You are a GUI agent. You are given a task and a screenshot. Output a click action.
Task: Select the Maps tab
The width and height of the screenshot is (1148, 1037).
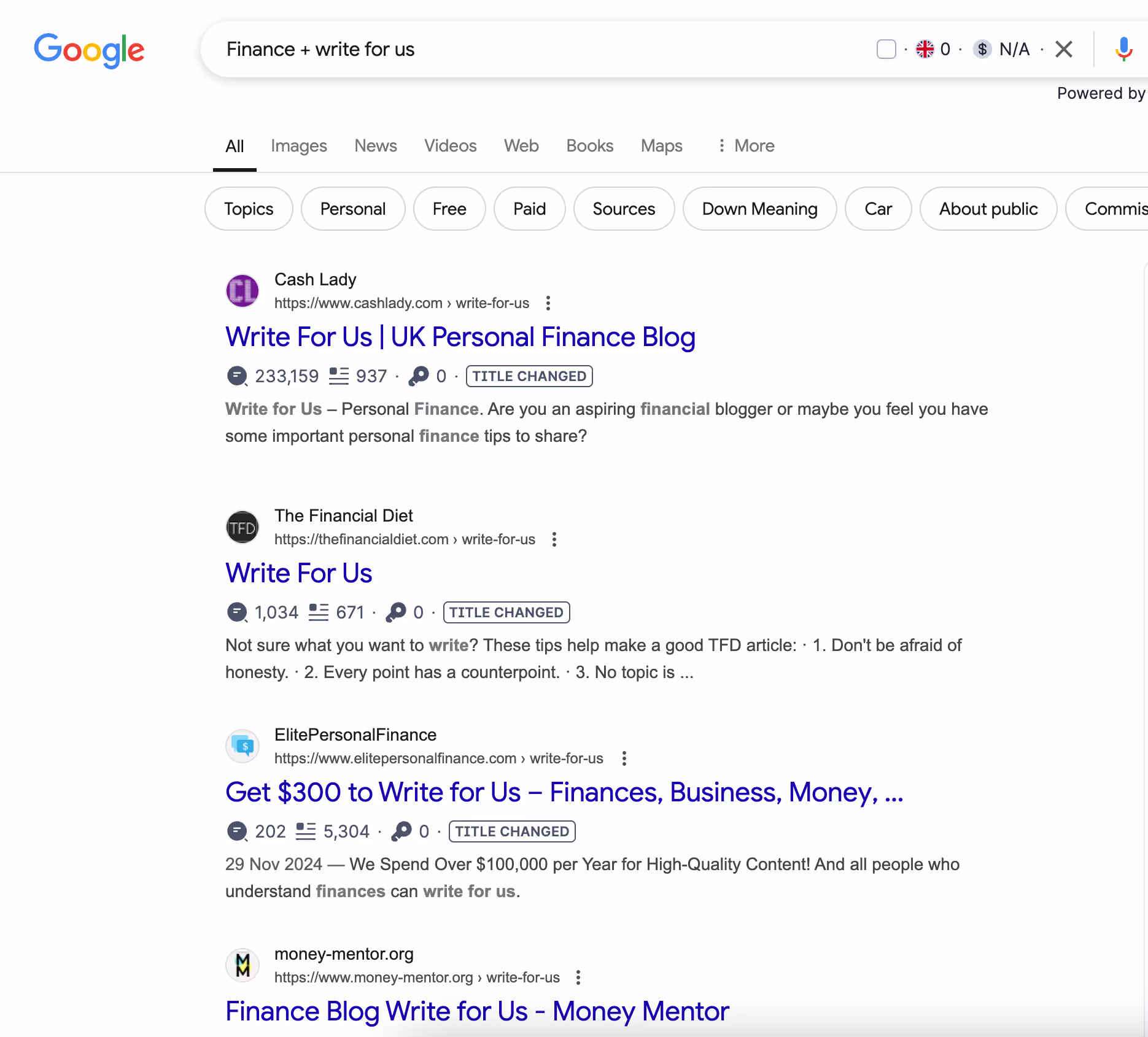pyautogui.click(x=662, y=146)
